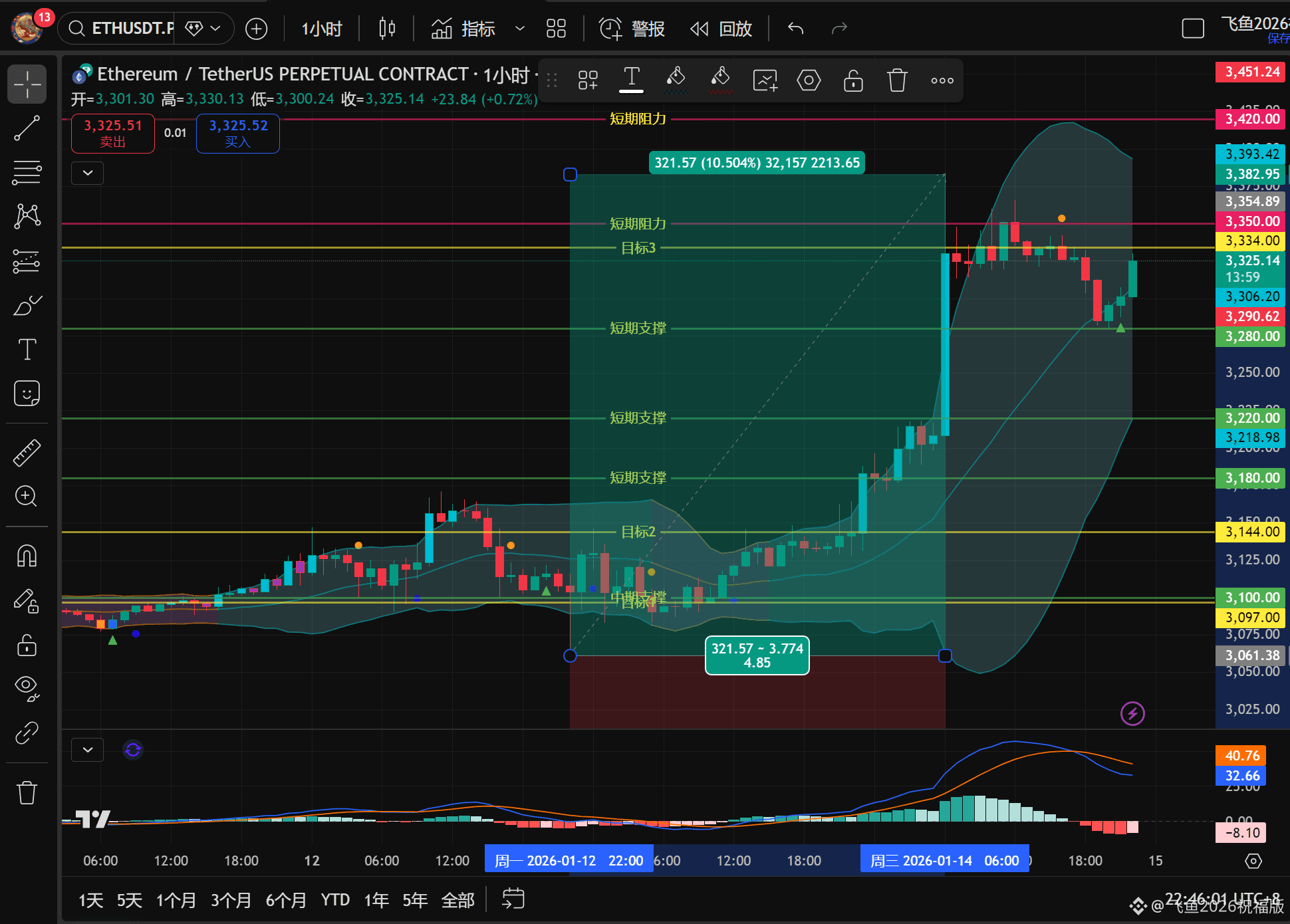Open the emoji sticker tool
Screen dimensions: 1290x924
coord(27,394)
